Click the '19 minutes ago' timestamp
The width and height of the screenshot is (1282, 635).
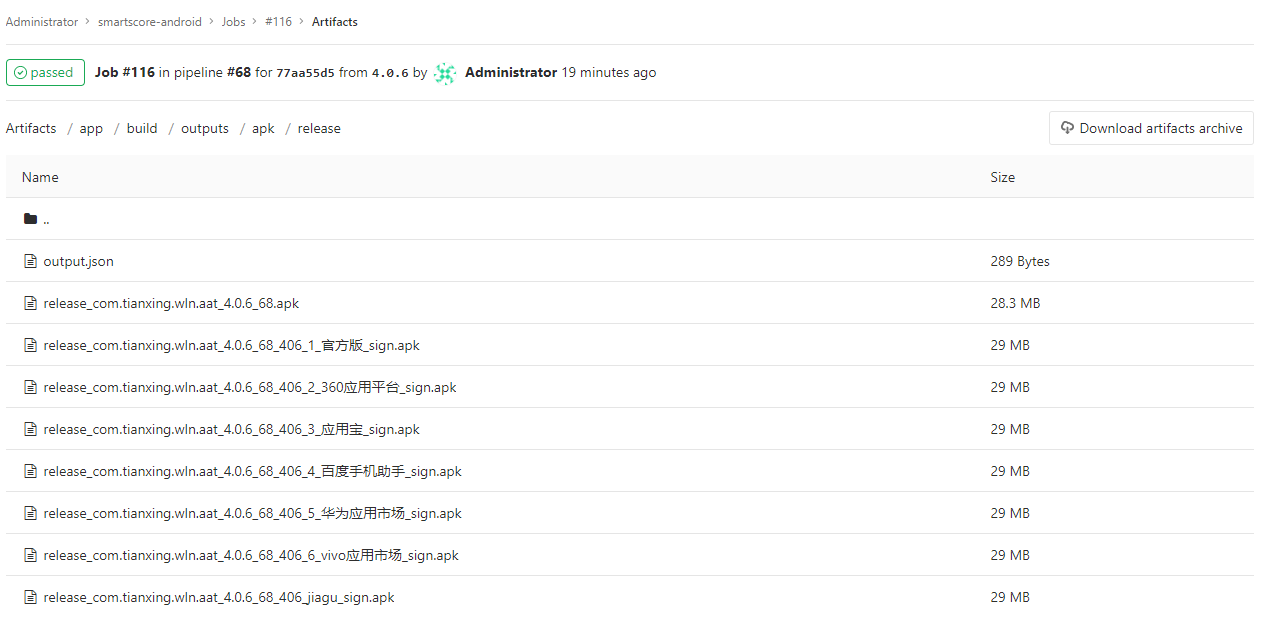click(609, 73)
